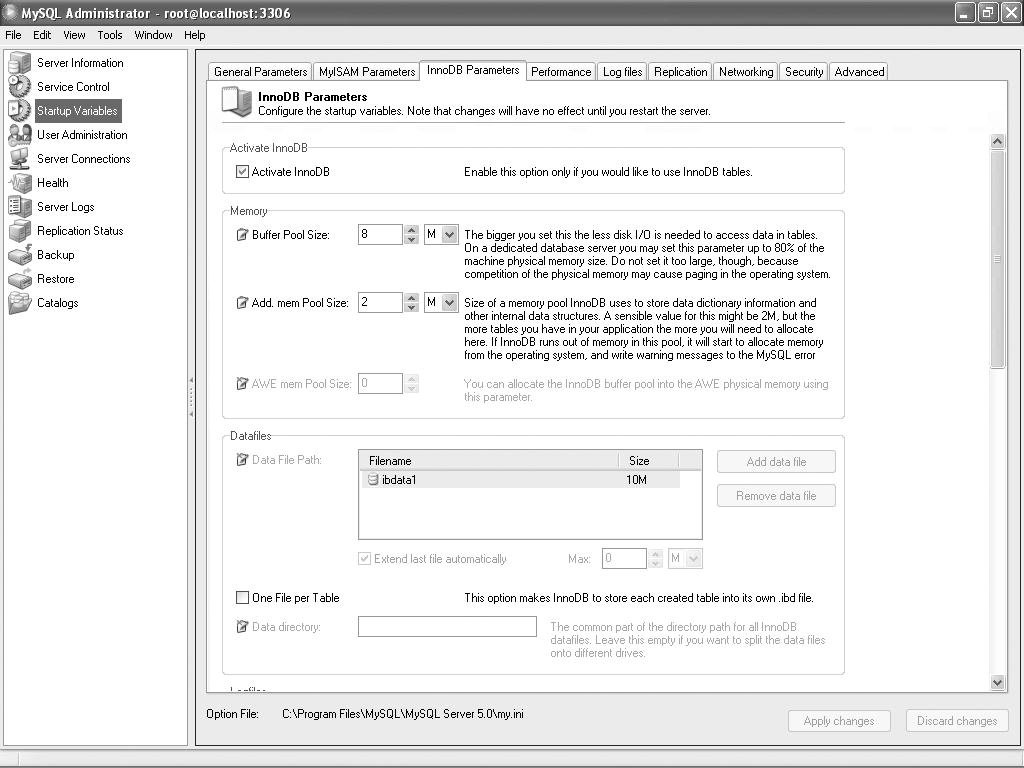Switch to General Parameters tab
Image resolution: width=1024 pixels, height=768 pixels.
point(261,72)
